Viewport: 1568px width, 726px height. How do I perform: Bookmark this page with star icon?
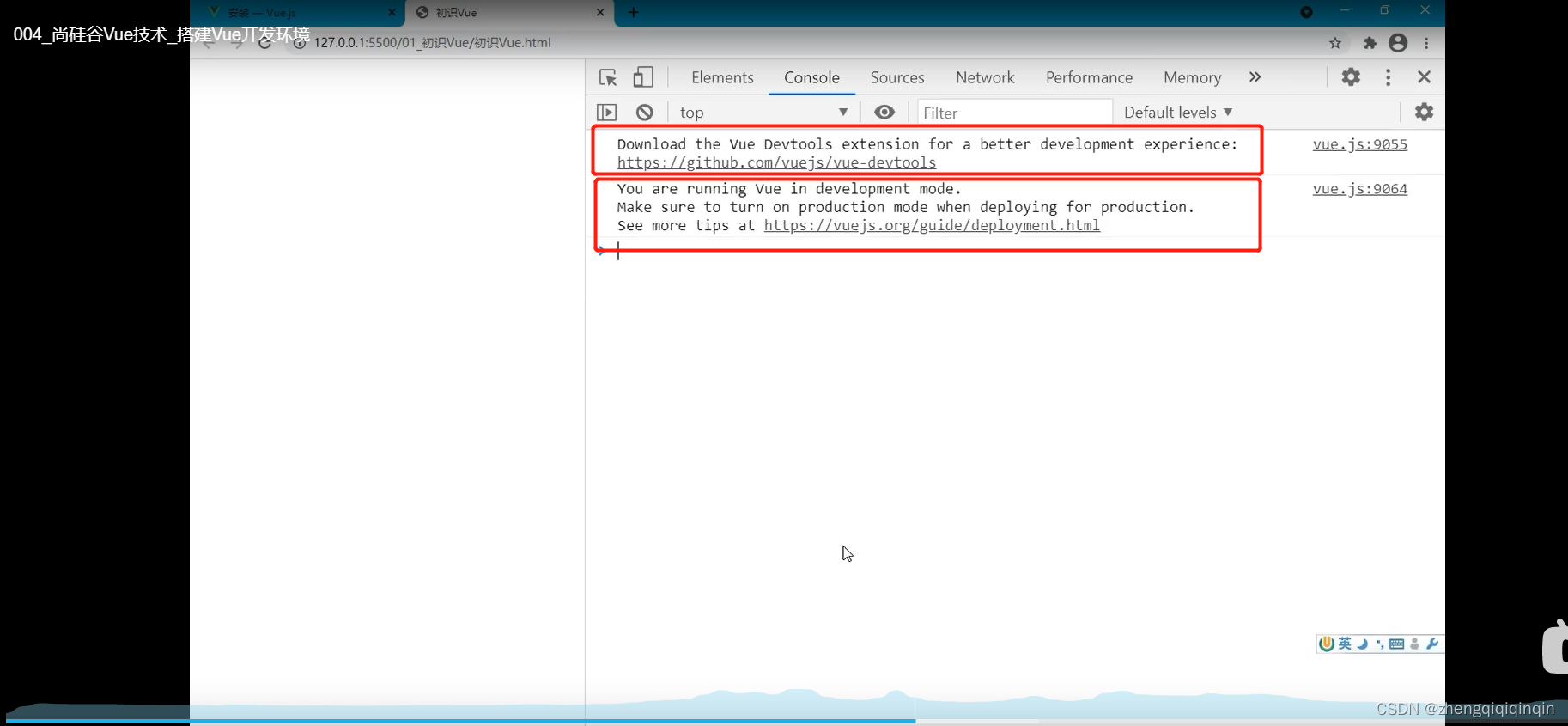pos(1335,43)
